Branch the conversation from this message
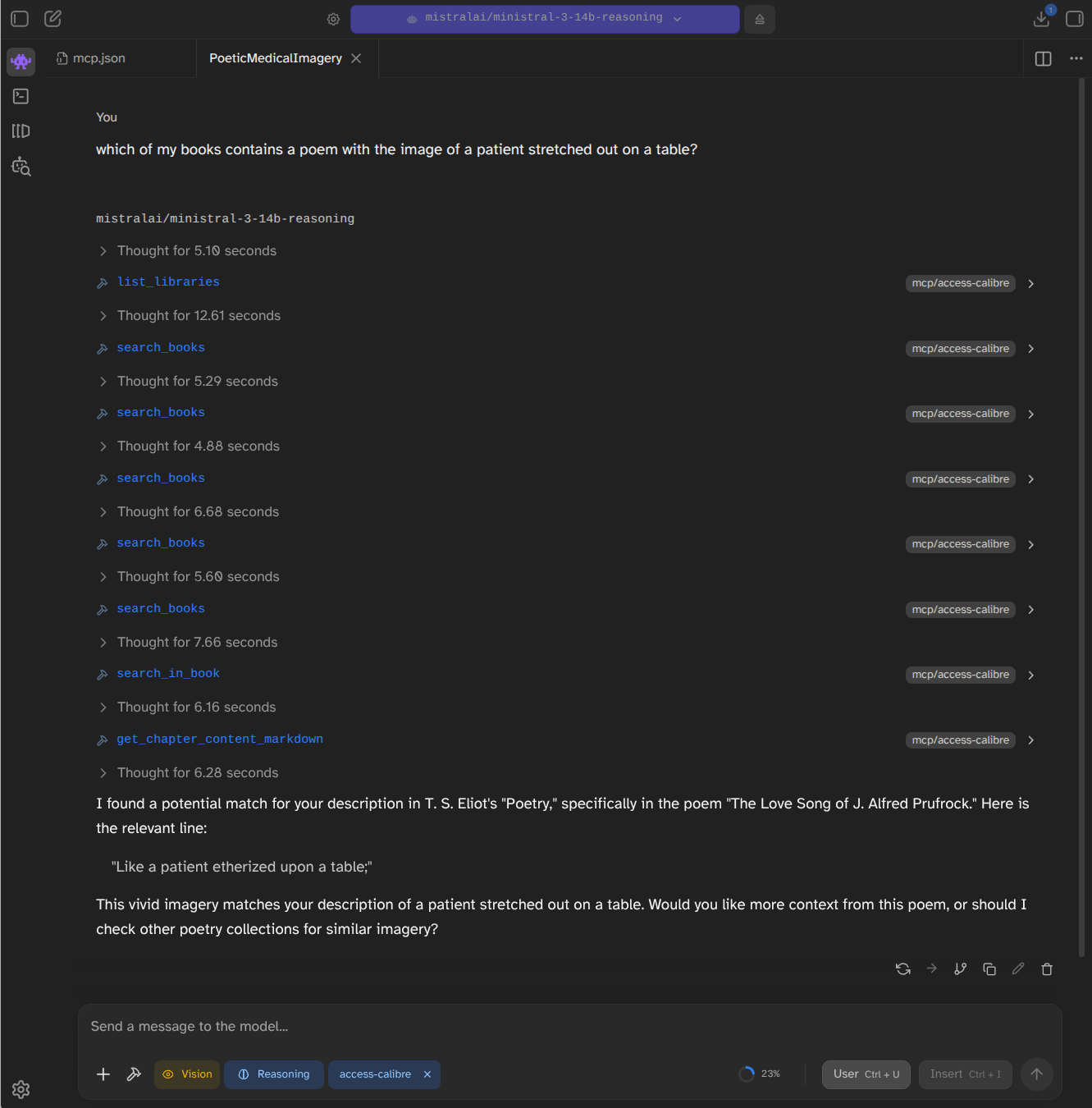The image size is (1092, 1108). click(x=961, y=969)
